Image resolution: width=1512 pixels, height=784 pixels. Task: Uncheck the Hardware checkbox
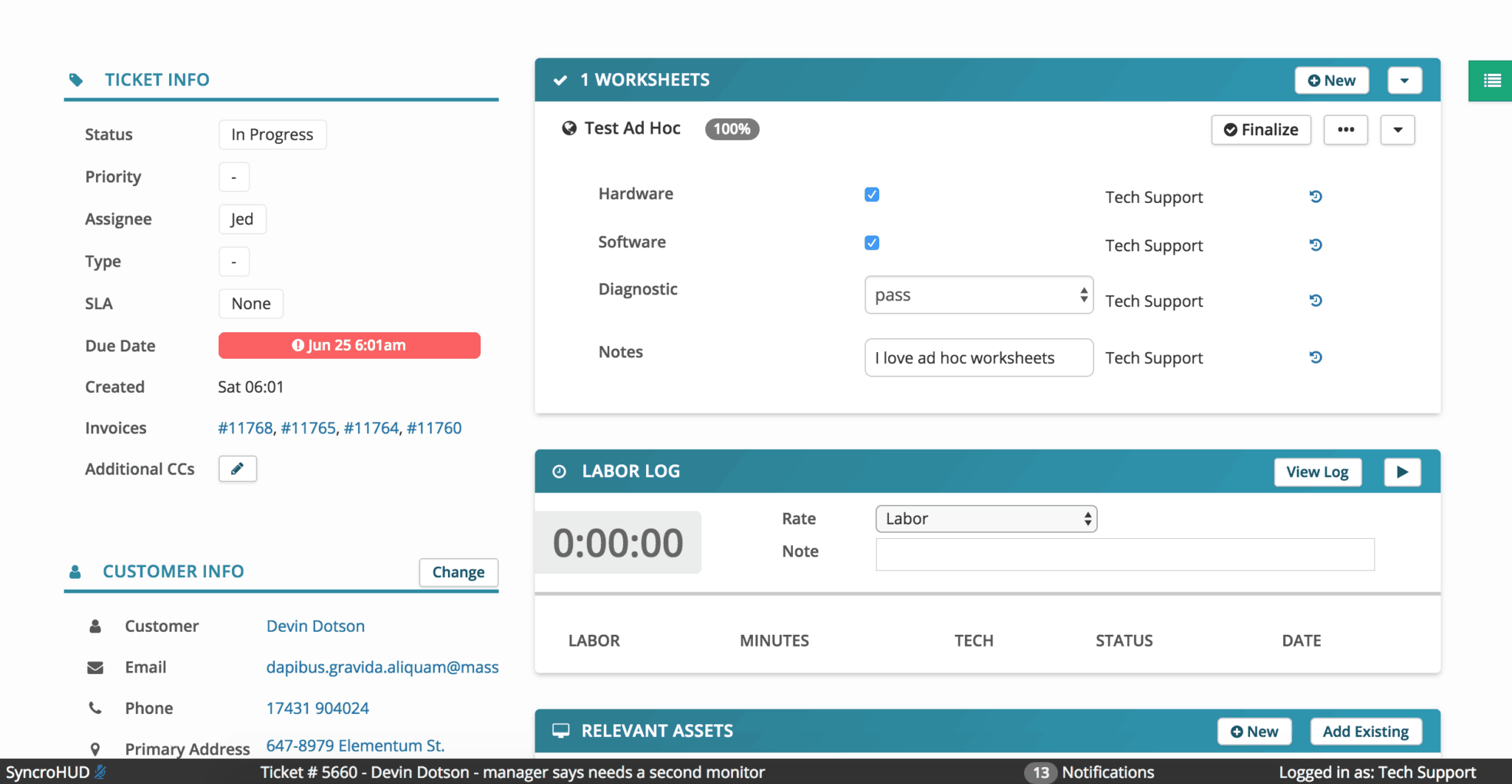pyautogui.click(x=871, y=193)
